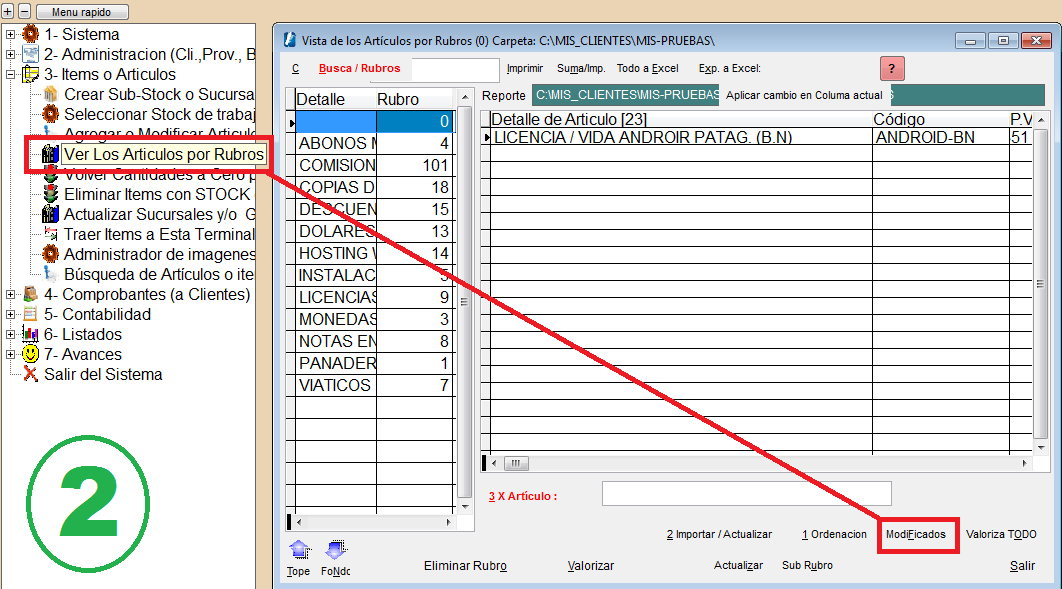Click the Reporte path field
The width and height of the screenshot is (1062, 589).
(626, 95)
